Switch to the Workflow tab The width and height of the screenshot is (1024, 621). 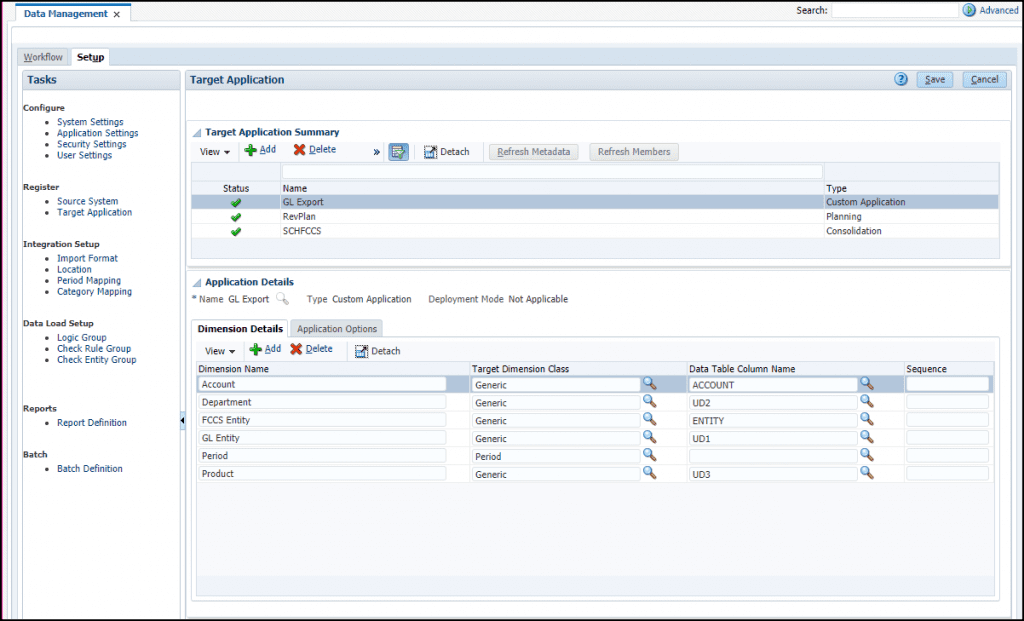[43, 57]
